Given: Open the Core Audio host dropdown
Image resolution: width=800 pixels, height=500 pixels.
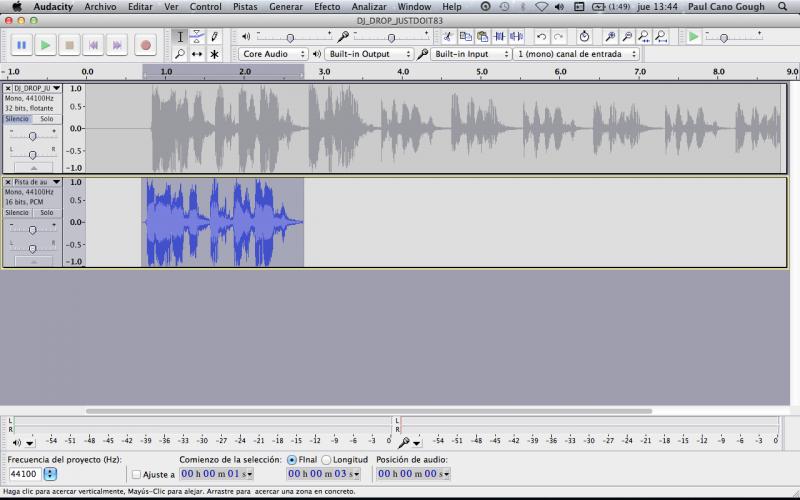Looking at the screenshot, I should [273, 54].
